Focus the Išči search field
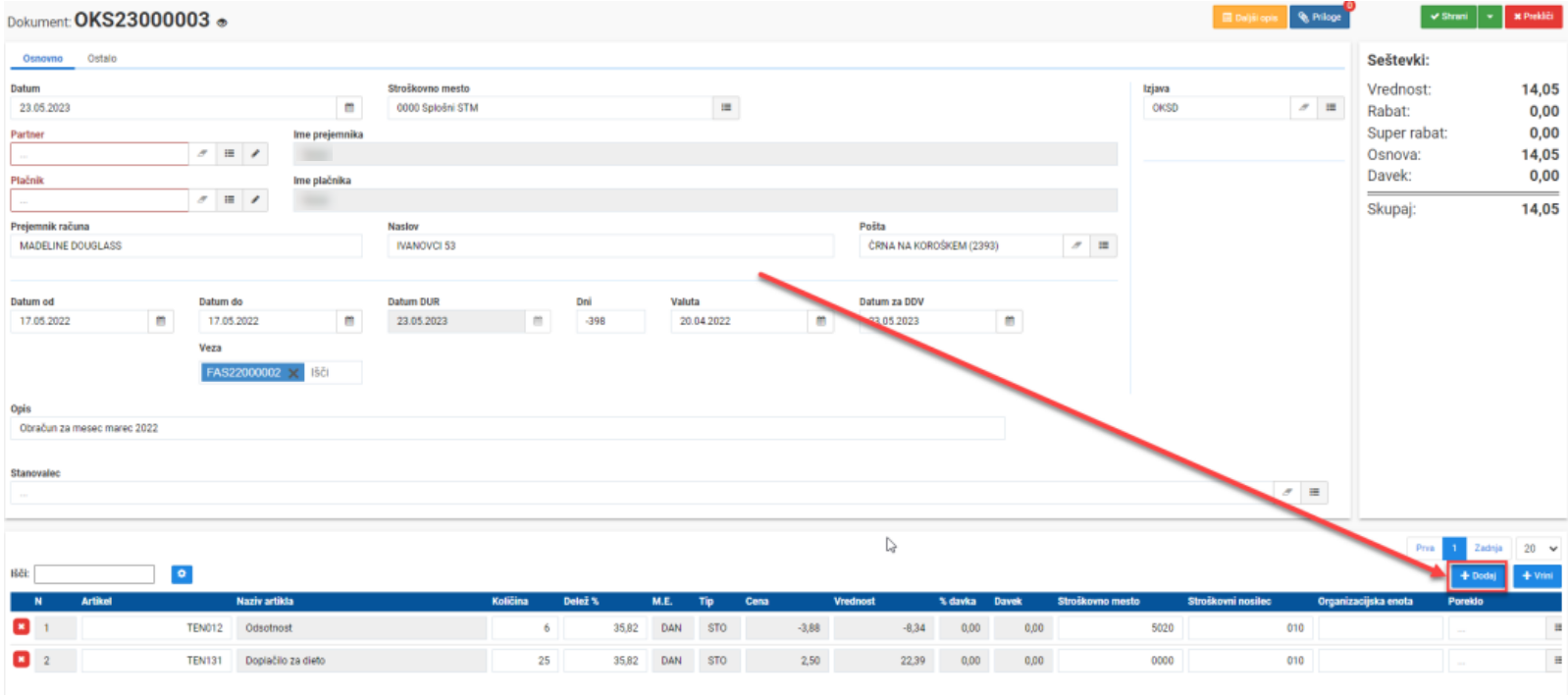1568x699 pixels. (x=94, y=574)
